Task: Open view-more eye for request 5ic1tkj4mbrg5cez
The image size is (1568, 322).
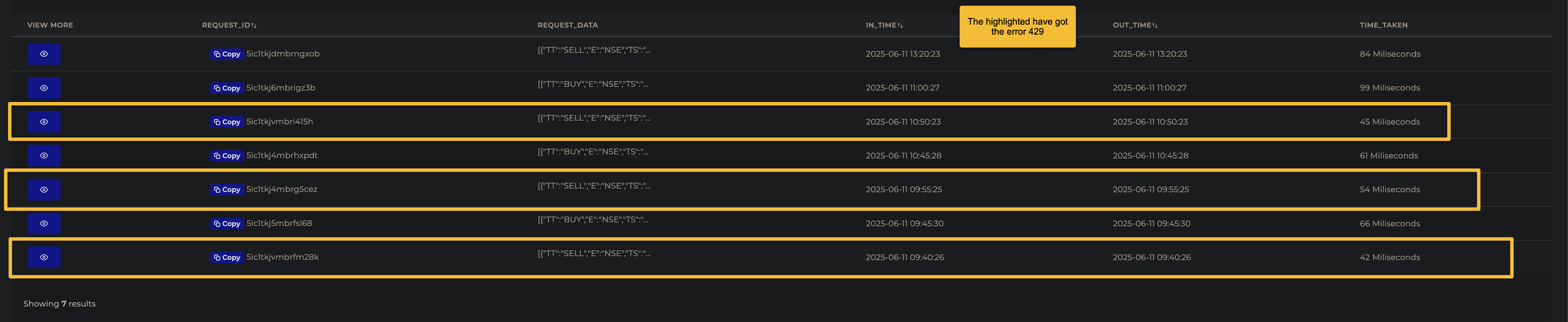Action: (44, 190)
